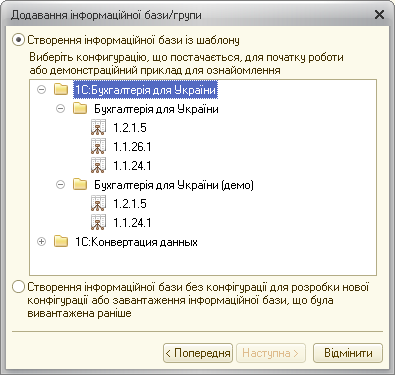Viewport: 395px width, 375px height.
Task: Select the Бухгалтерія для України (демо) label
Action: pos(174,185)
